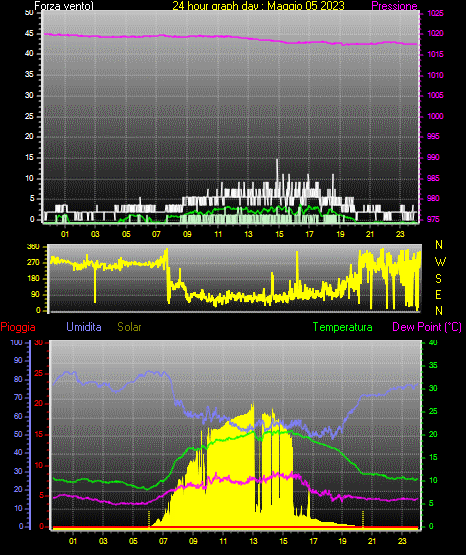Click hour 09 on wind chart time axis
The height and width of the screenshot is (555, 466).
(x=187, y=234)
